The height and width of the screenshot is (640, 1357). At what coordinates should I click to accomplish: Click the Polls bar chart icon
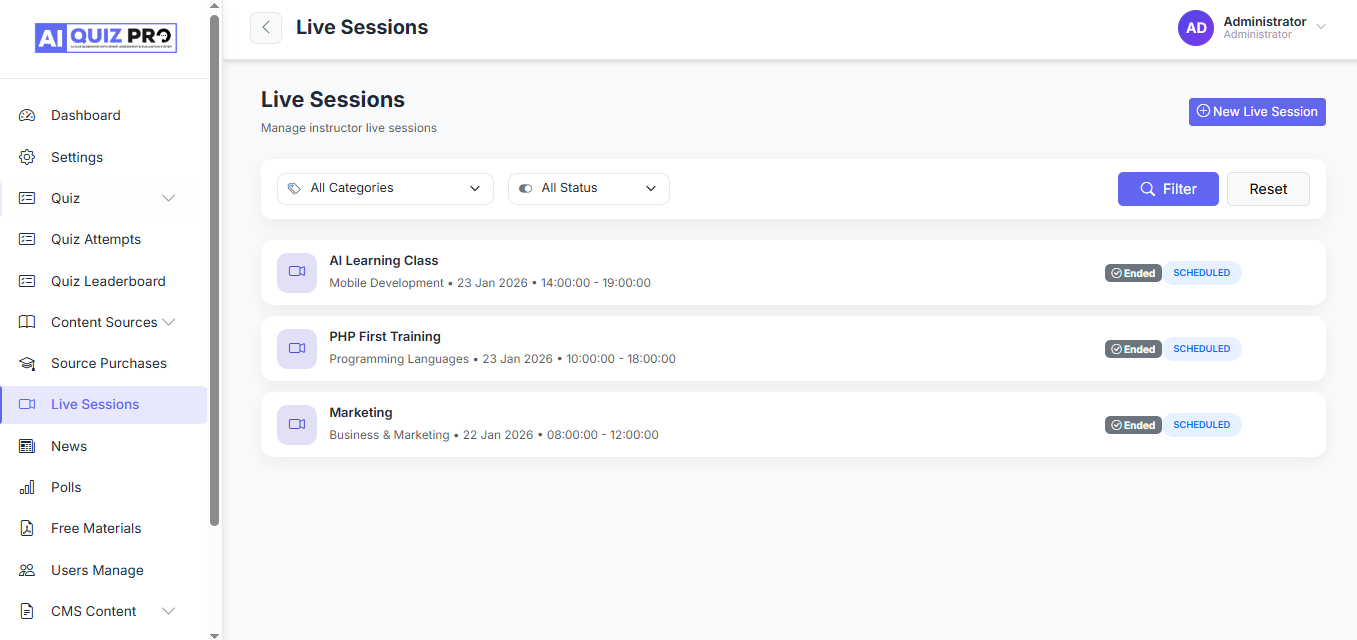[27, 487]
